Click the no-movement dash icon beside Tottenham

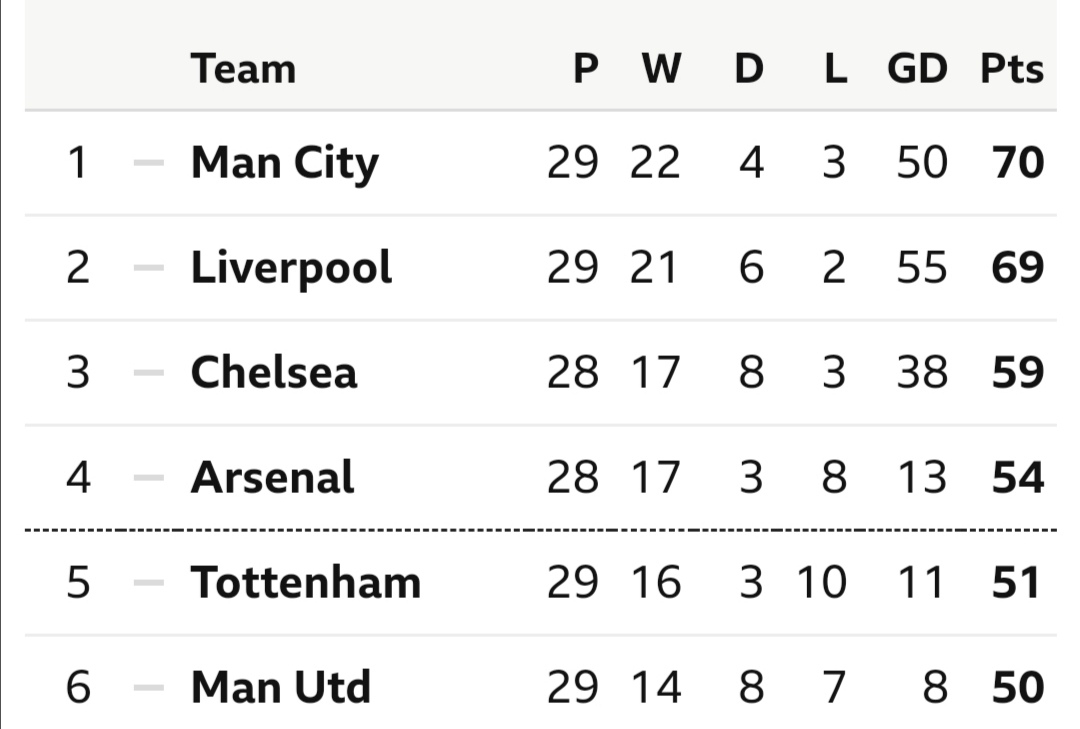[149, 583]
